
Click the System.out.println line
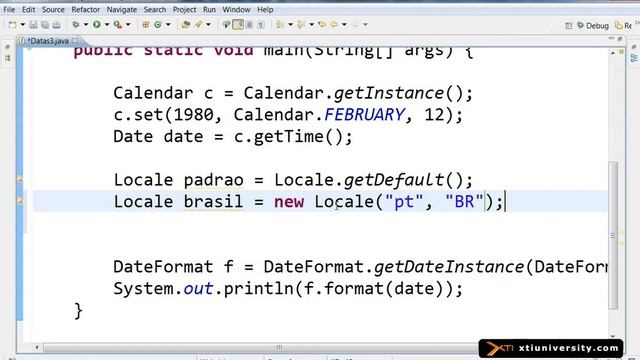coord(288,289)
